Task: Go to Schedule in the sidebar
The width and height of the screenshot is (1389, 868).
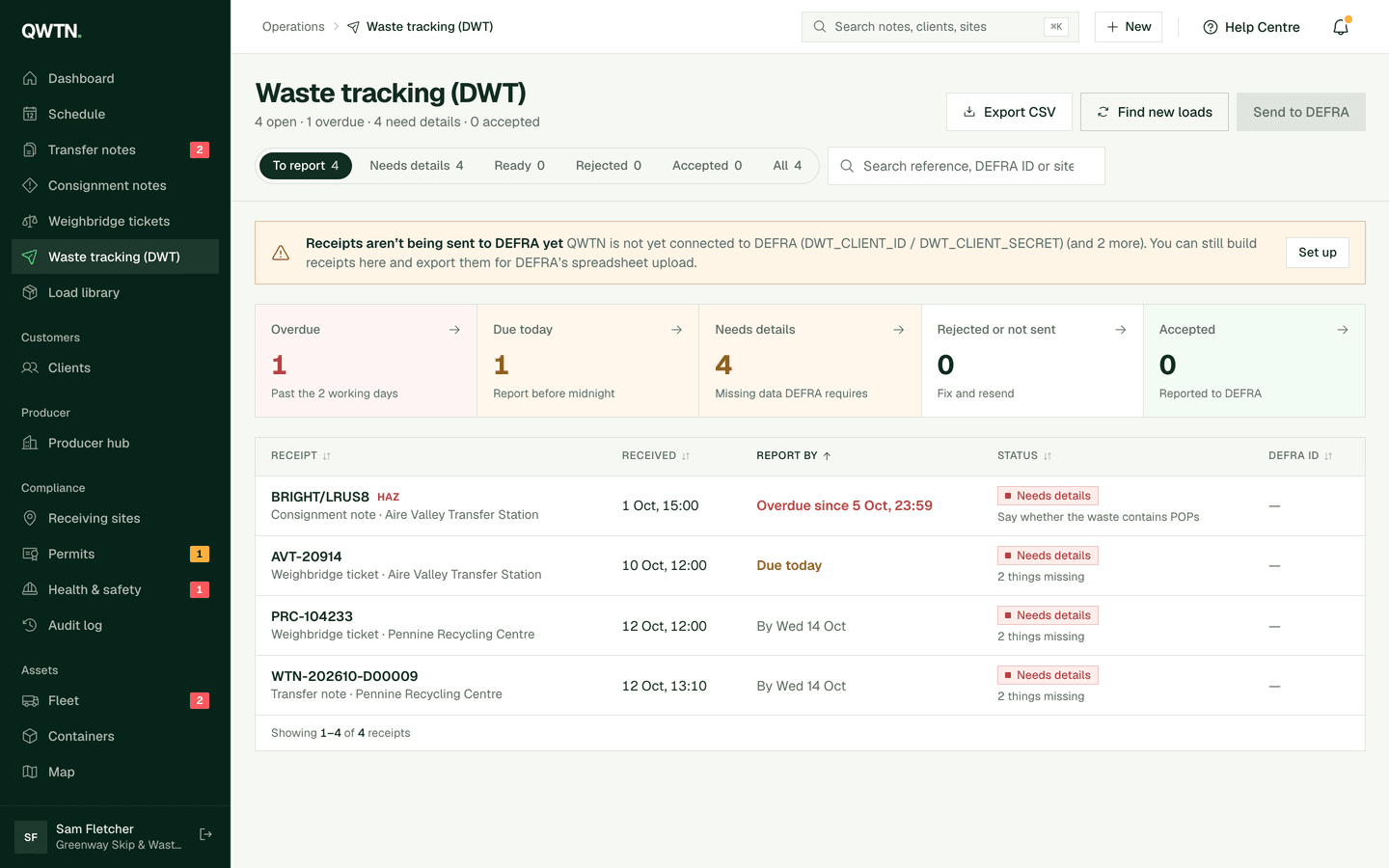Action: 115,114
